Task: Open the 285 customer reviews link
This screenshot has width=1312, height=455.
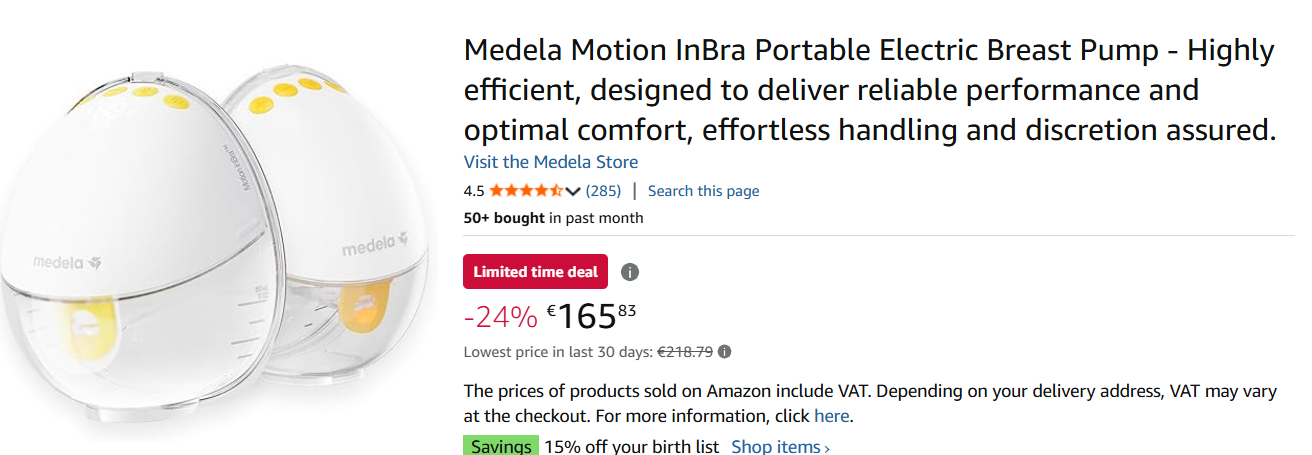Action: [603, 191]
